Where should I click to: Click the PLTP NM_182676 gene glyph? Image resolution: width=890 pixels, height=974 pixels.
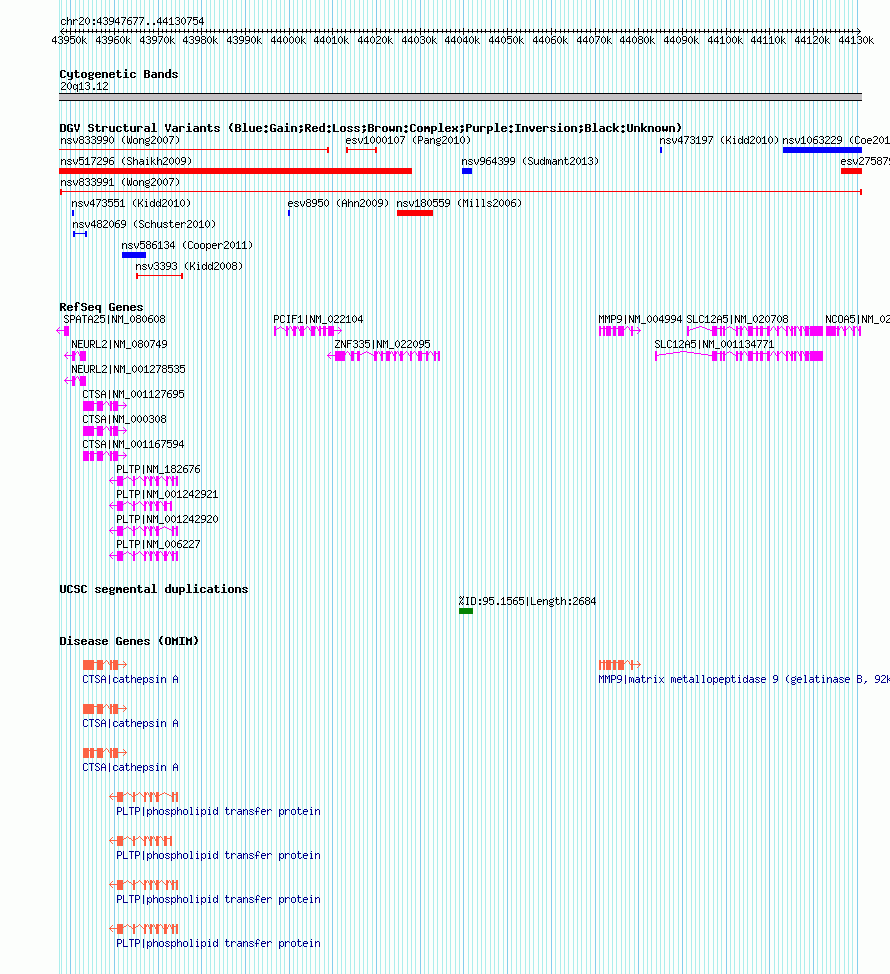[x=144, y=481]
